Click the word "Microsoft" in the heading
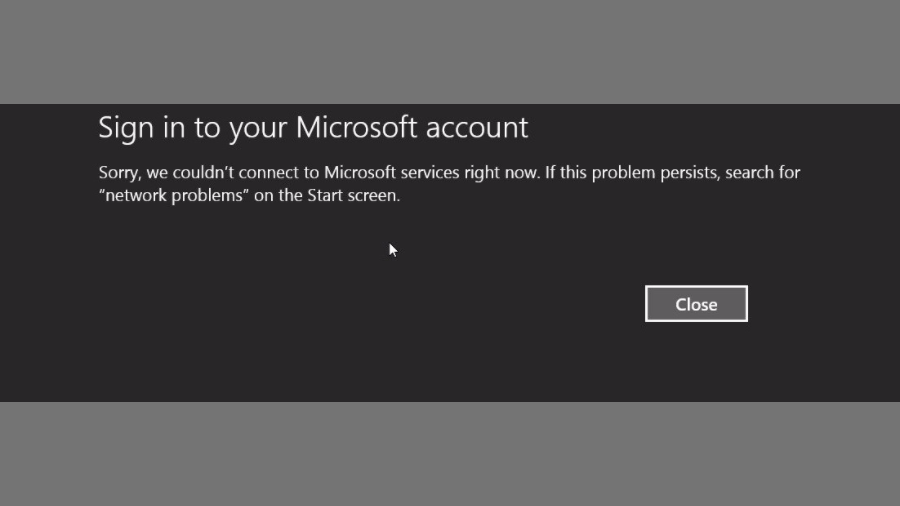Screen dimensions: 900x506 [x=357, y=128]
